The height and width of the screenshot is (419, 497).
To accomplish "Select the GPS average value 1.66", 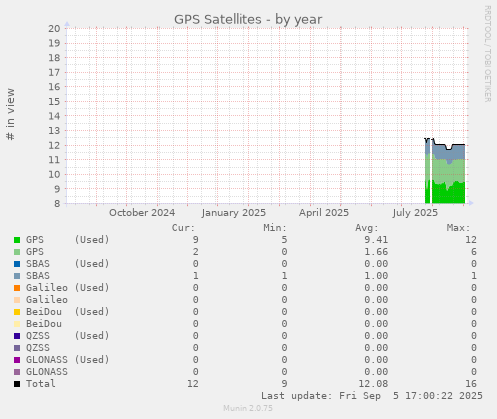I will [376, 252].
